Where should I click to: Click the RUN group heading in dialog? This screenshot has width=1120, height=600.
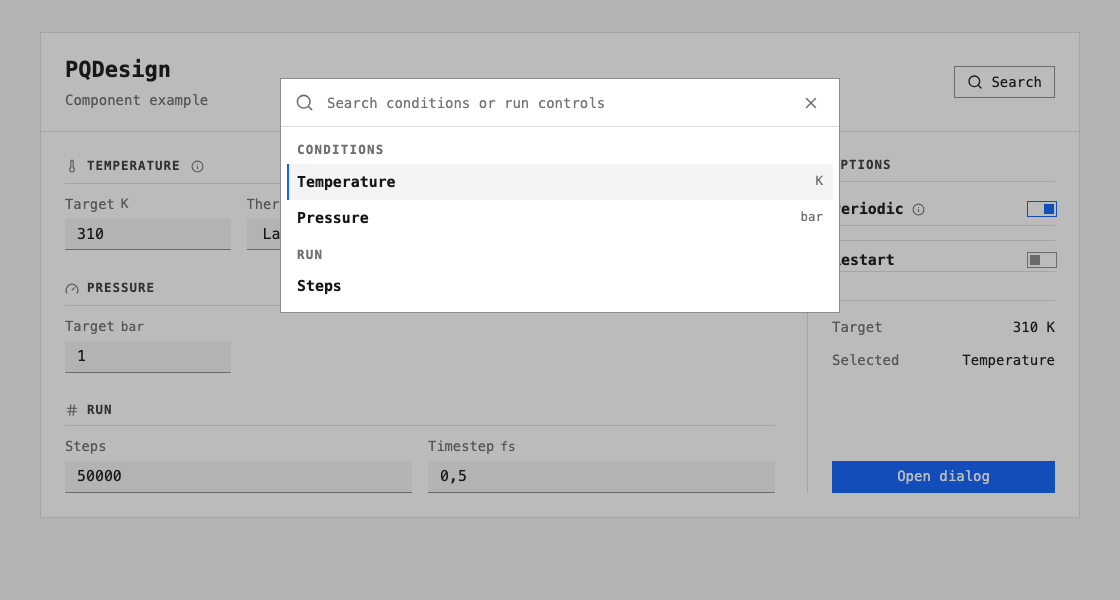pyautogui.click(x=309, y=254)
